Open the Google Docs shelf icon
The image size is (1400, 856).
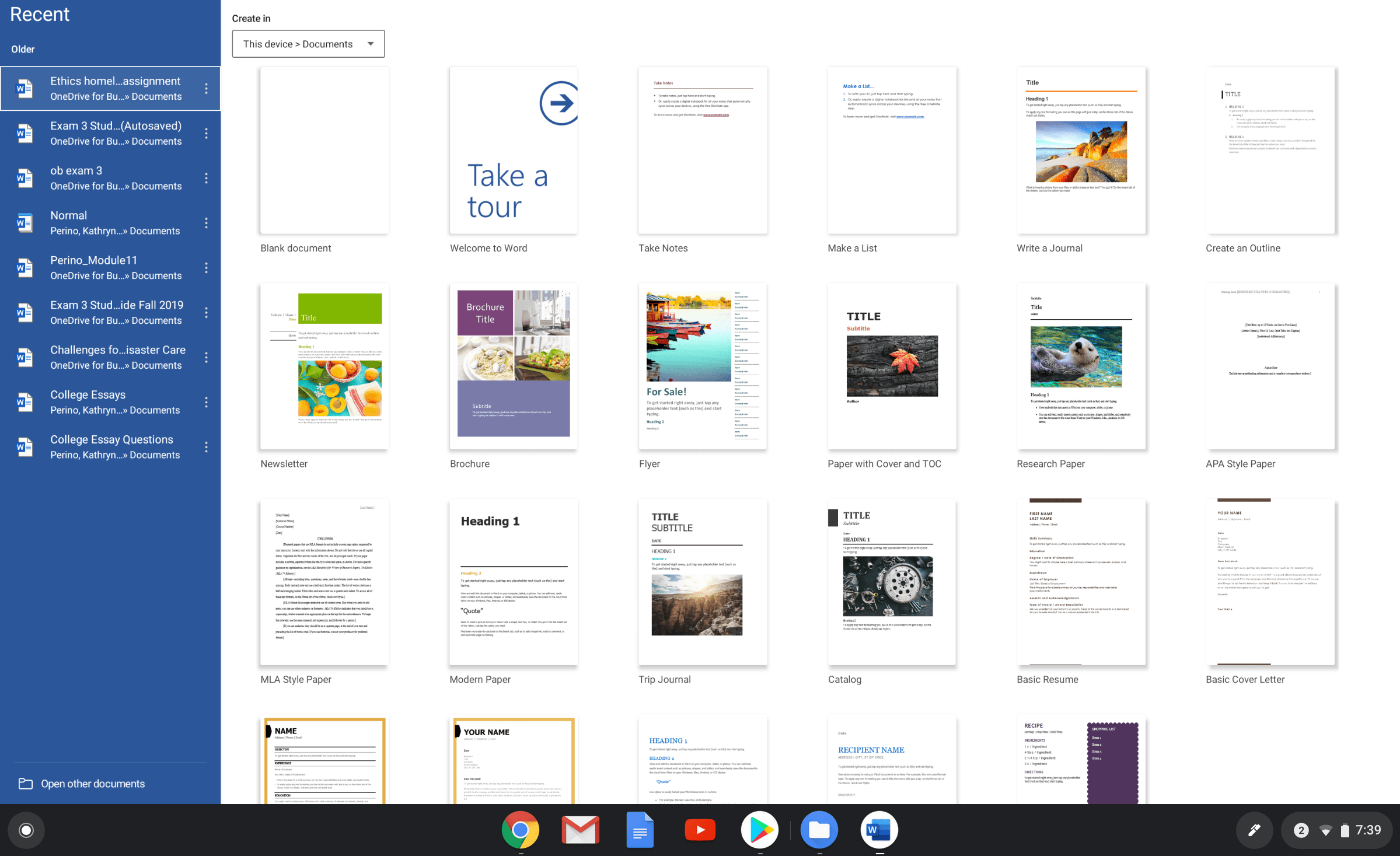640,830
